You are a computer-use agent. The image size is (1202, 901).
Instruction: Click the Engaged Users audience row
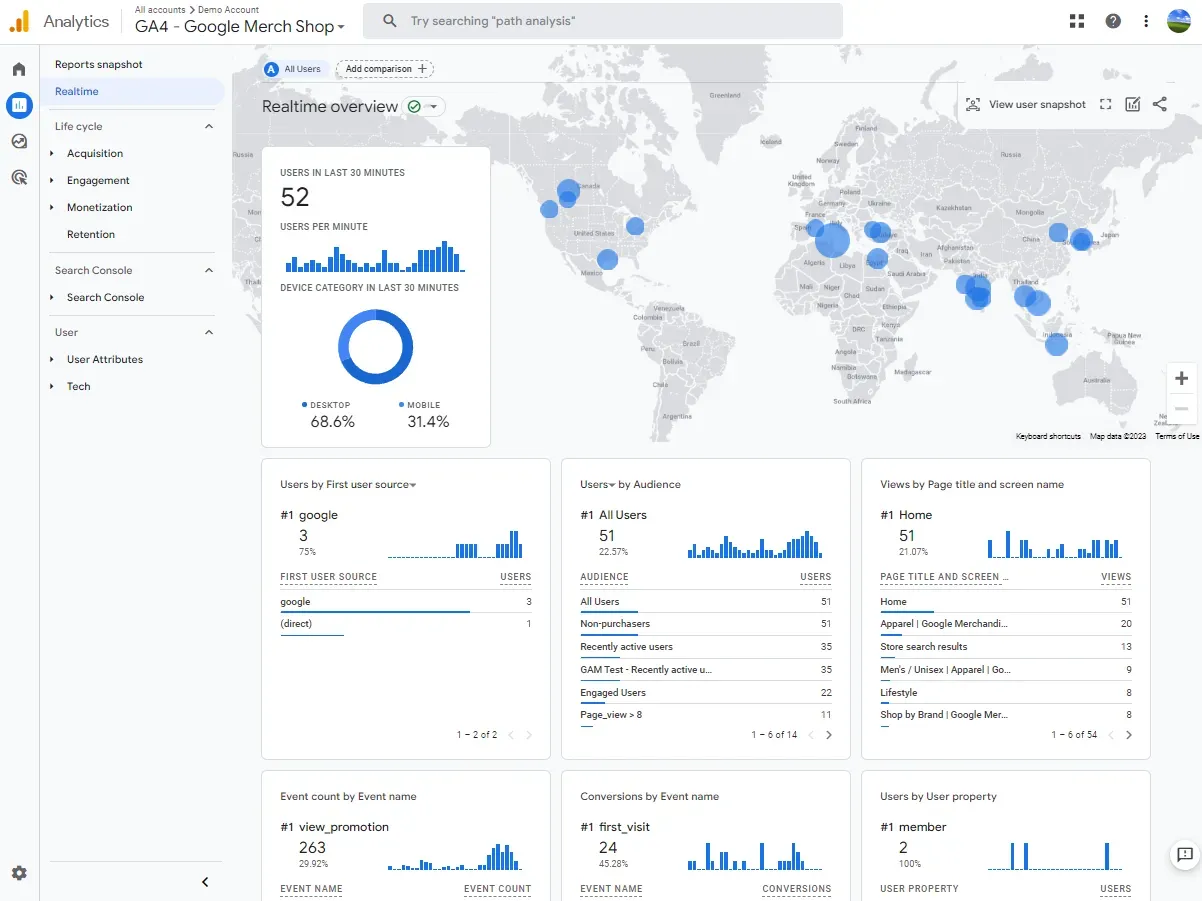click(706, 694)
